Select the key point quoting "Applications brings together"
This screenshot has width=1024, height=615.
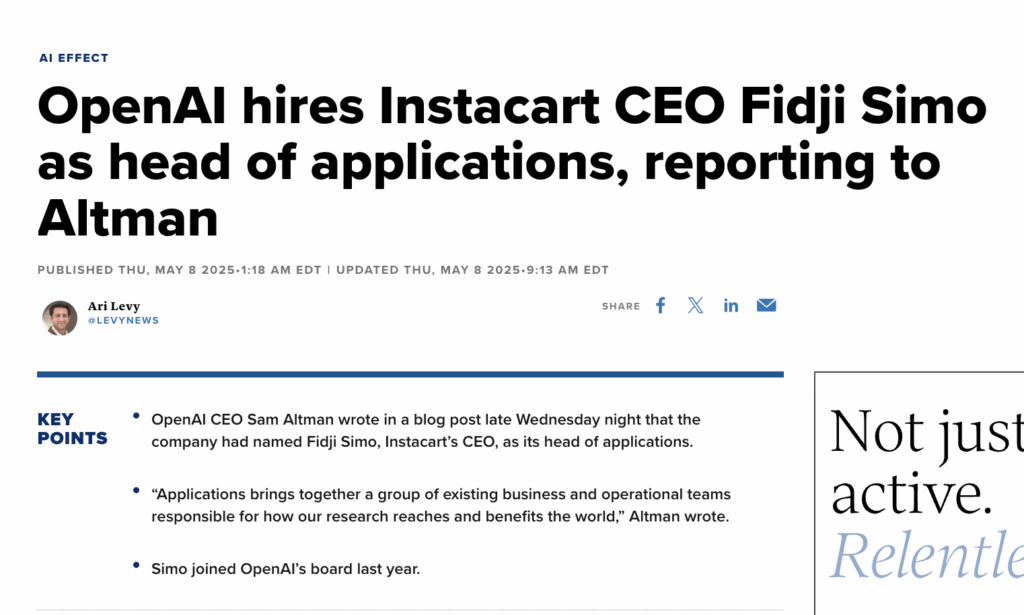coord(440,506)
